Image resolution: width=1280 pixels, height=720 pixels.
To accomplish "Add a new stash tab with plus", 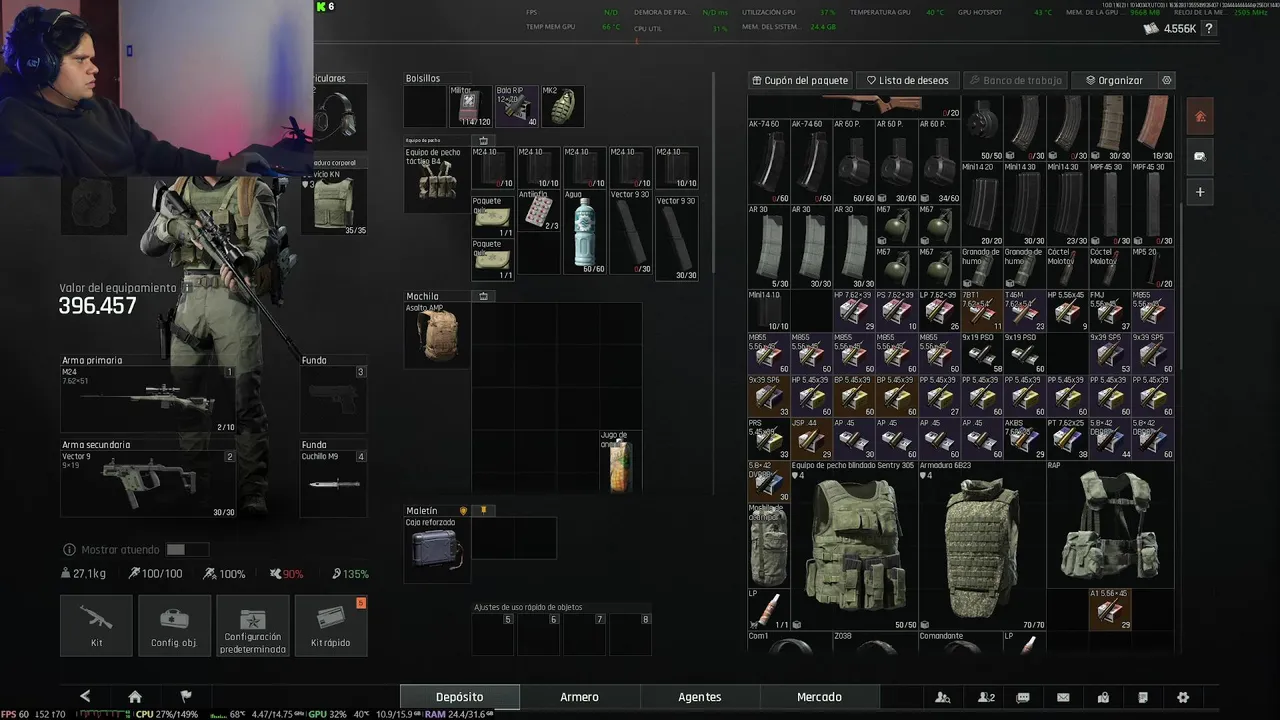I will click(x=1200, y=192).
